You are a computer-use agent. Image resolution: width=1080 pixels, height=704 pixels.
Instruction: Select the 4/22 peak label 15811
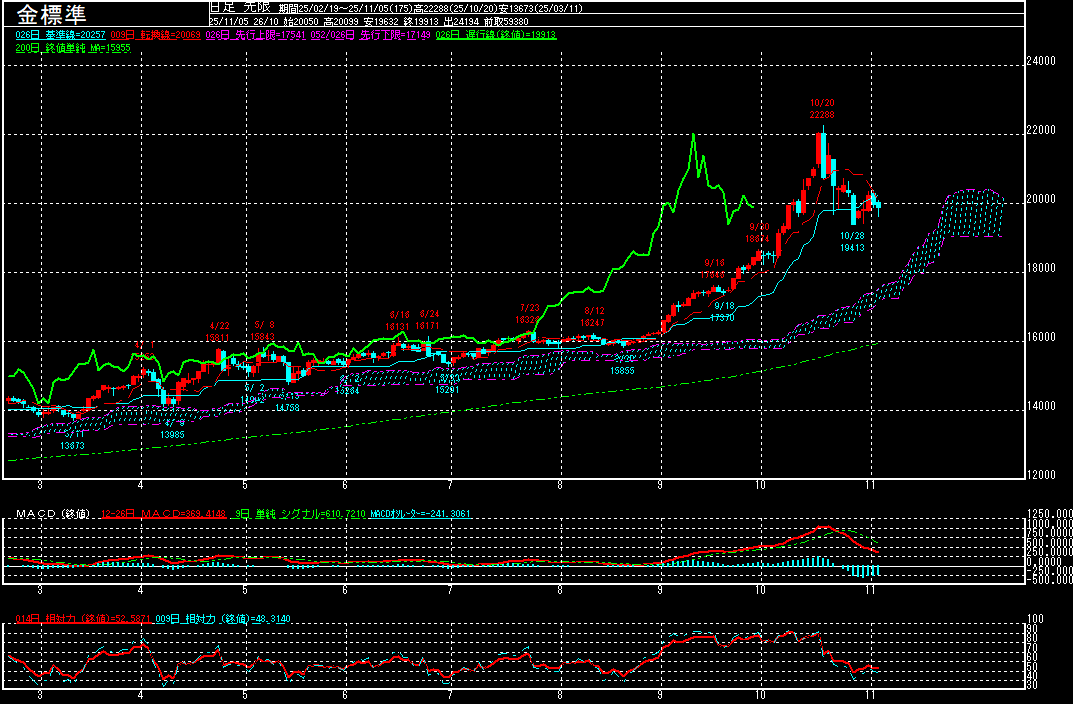(x=219, y=338)
